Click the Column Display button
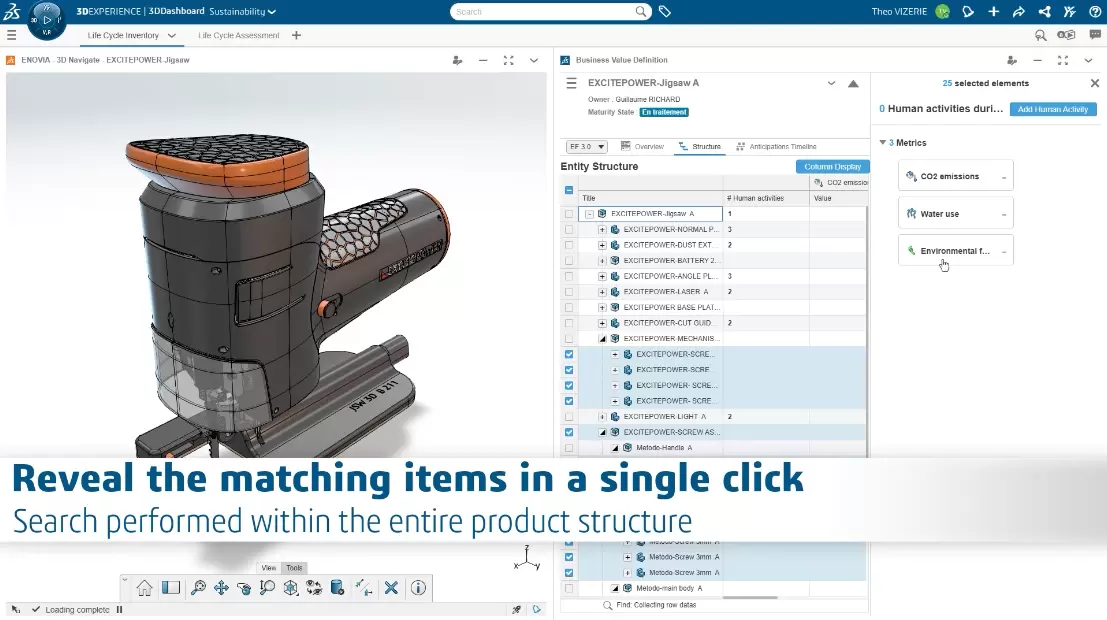 pyautogui.click(x=832, y=167)
